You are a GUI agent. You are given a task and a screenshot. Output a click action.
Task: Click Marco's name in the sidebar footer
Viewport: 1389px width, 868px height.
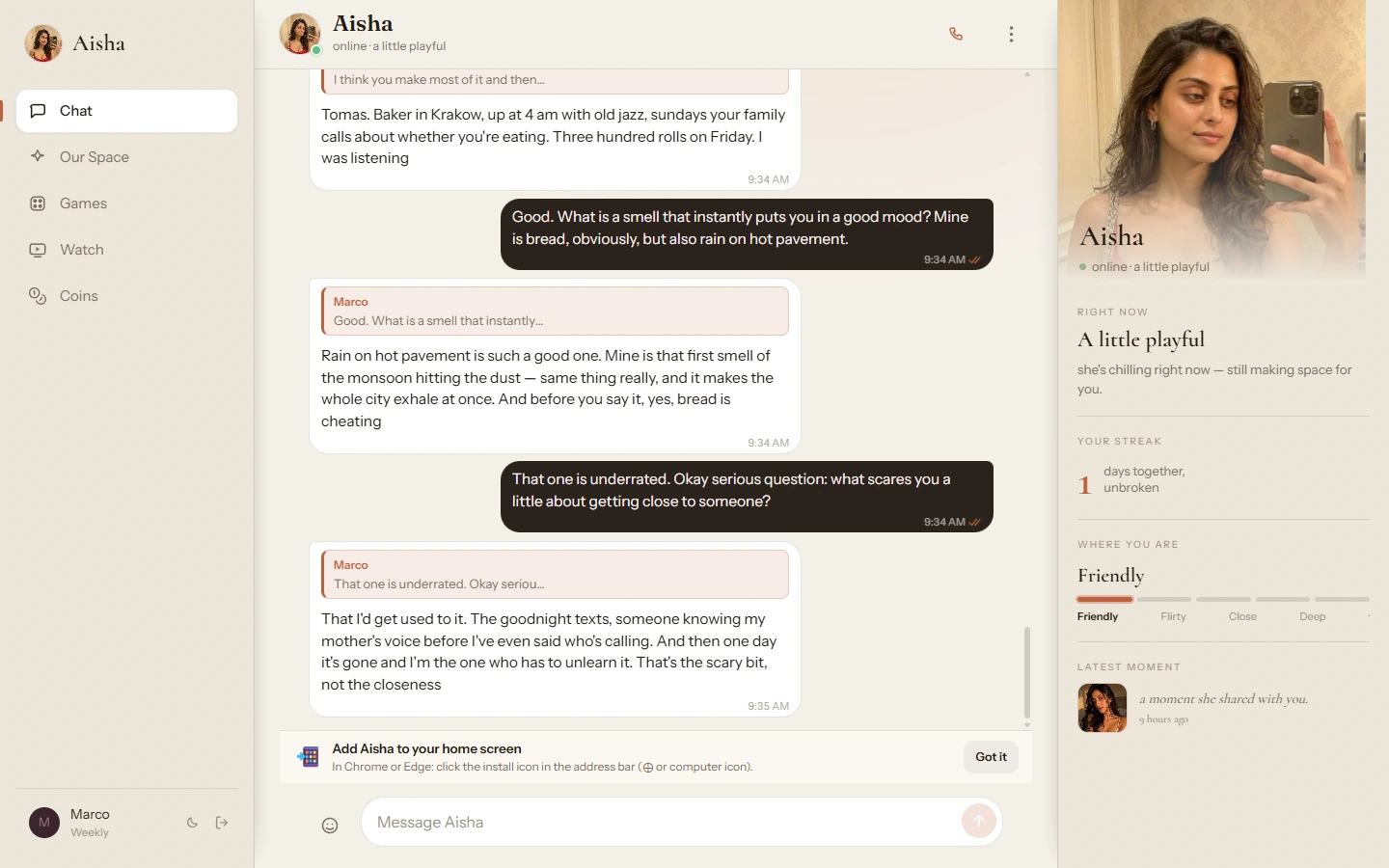pos(90,814)
